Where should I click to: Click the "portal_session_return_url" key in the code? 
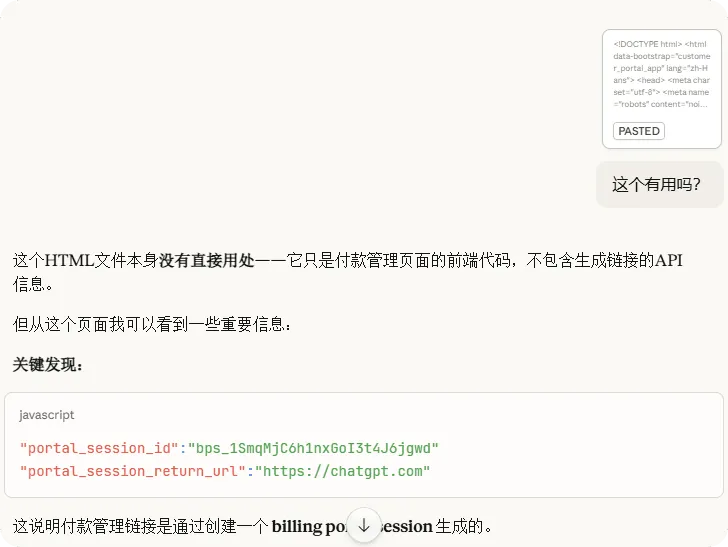132,471
